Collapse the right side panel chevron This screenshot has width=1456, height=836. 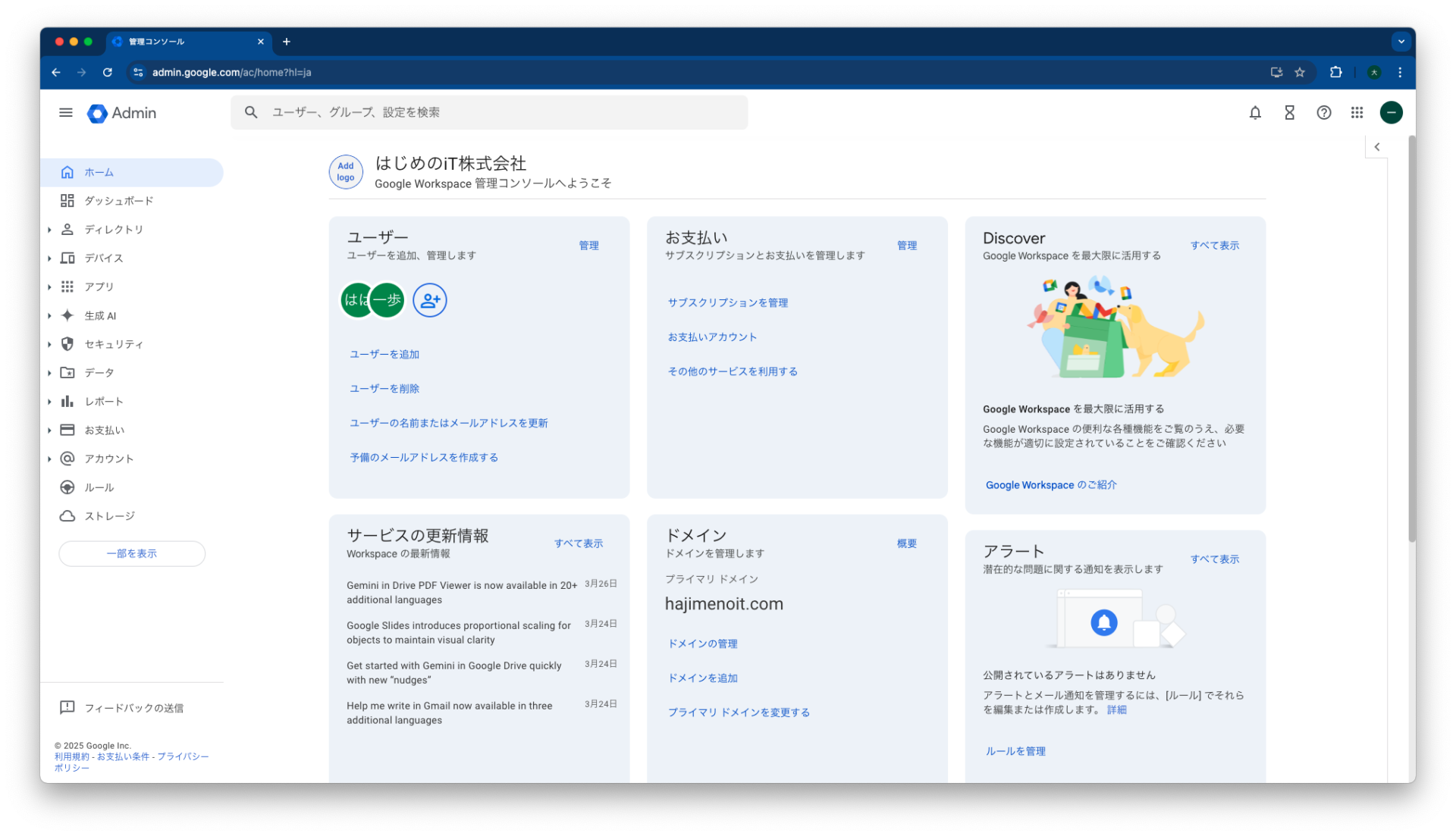coord(1377,147)
